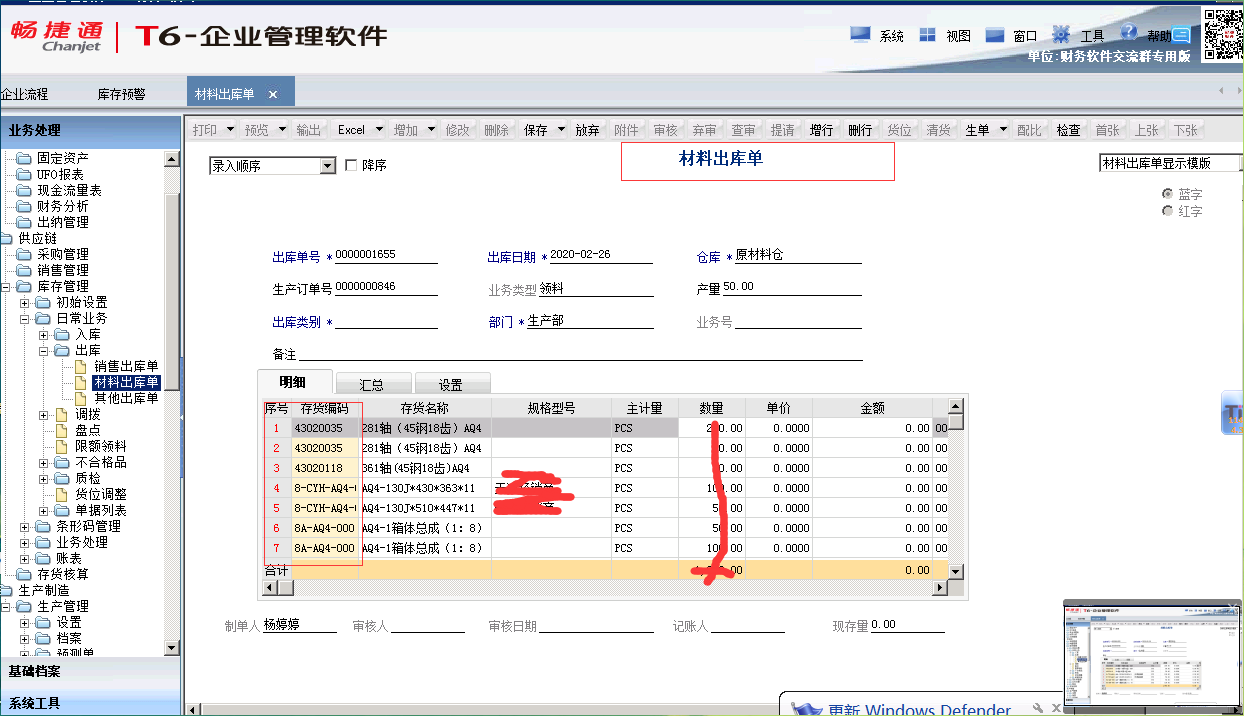Select the 蓝字 radio button
1244x716 pixels.
click(1167, 194)
